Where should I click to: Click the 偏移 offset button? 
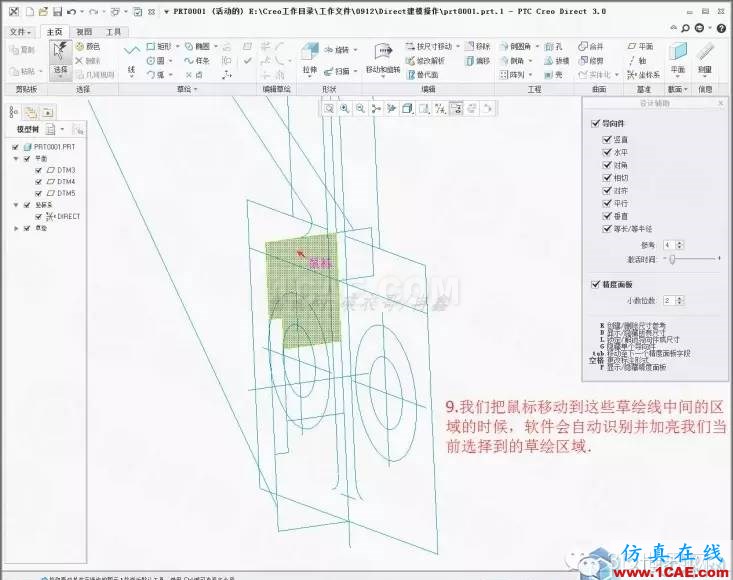[x=478, y=61]
